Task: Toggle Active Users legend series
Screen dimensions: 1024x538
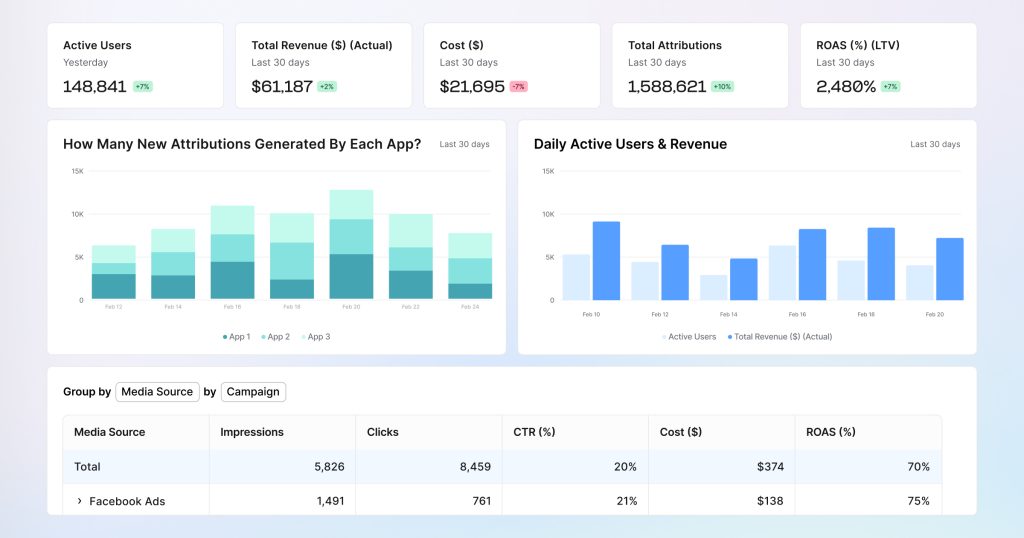Action: [x=688, y=337]
